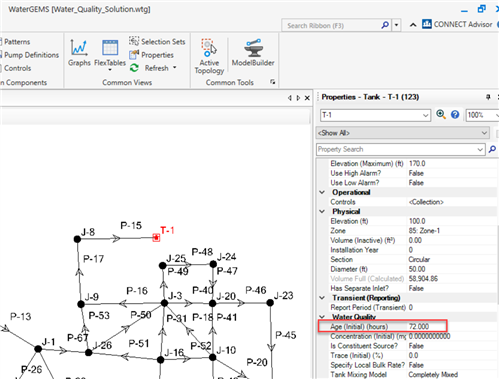Select Installation Year value 0

[x=411, y=250]
